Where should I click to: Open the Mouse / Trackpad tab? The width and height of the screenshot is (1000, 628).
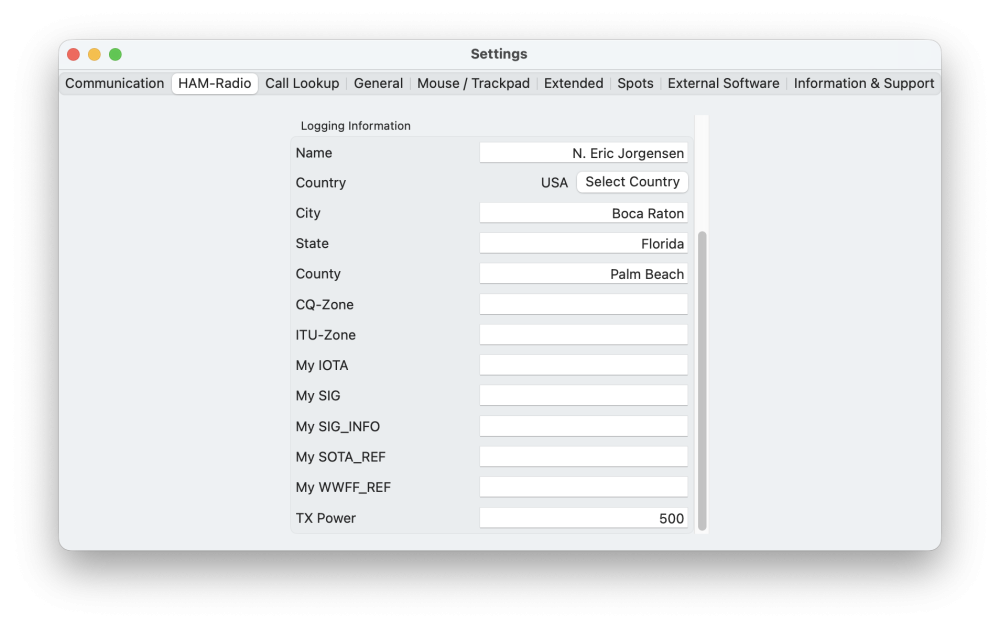point(473,83)
